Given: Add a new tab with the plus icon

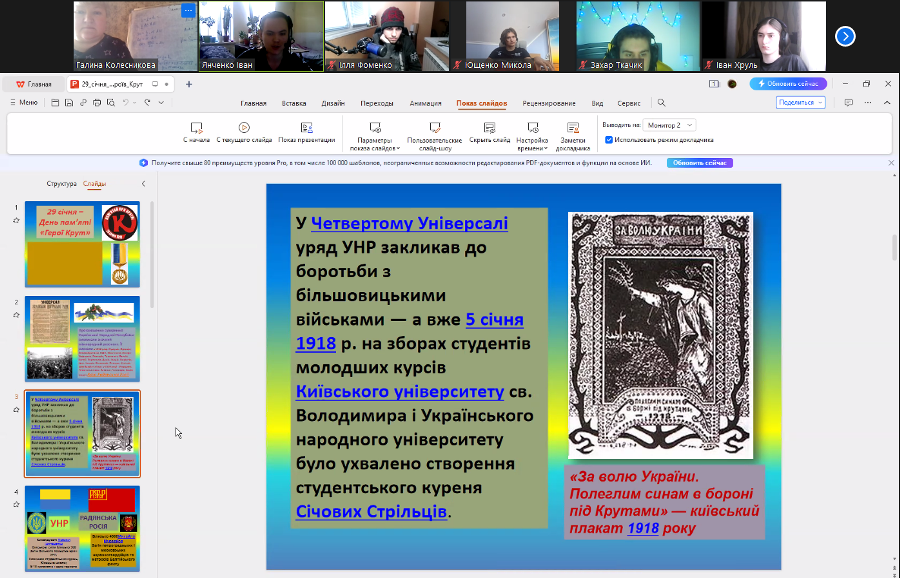Looking at the screenshot, I should coord(189,84).
